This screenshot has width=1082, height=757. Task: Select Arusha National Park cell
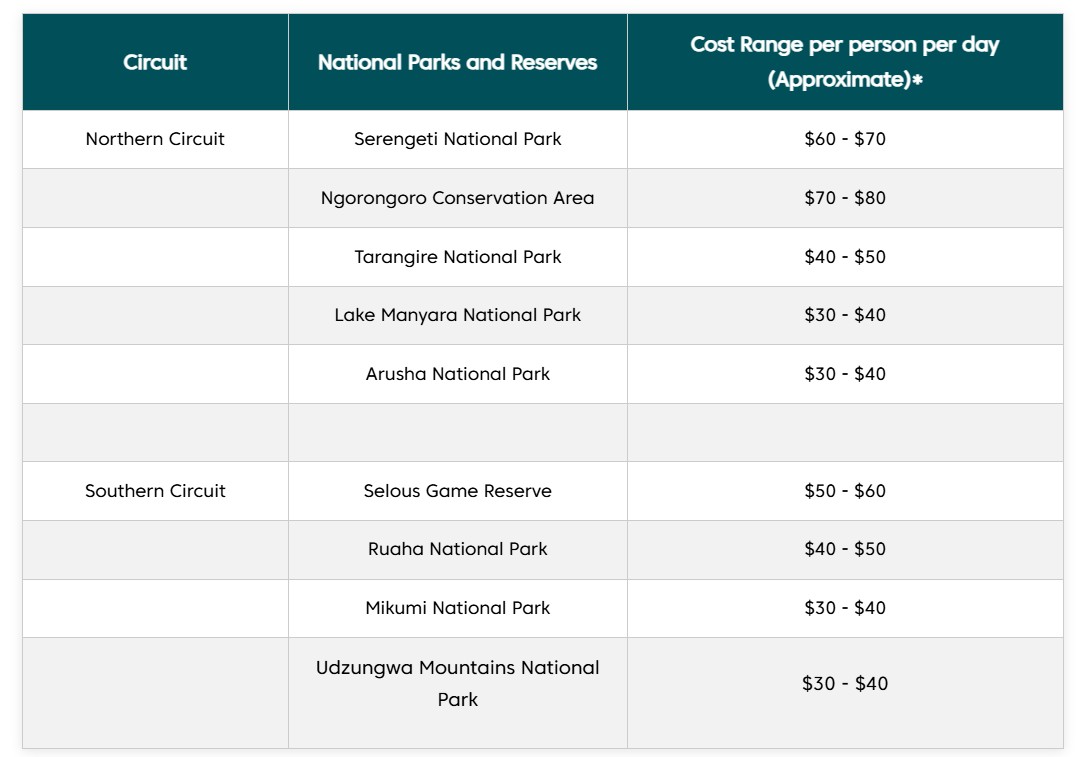pyautogui.click(x=458, y=374)
